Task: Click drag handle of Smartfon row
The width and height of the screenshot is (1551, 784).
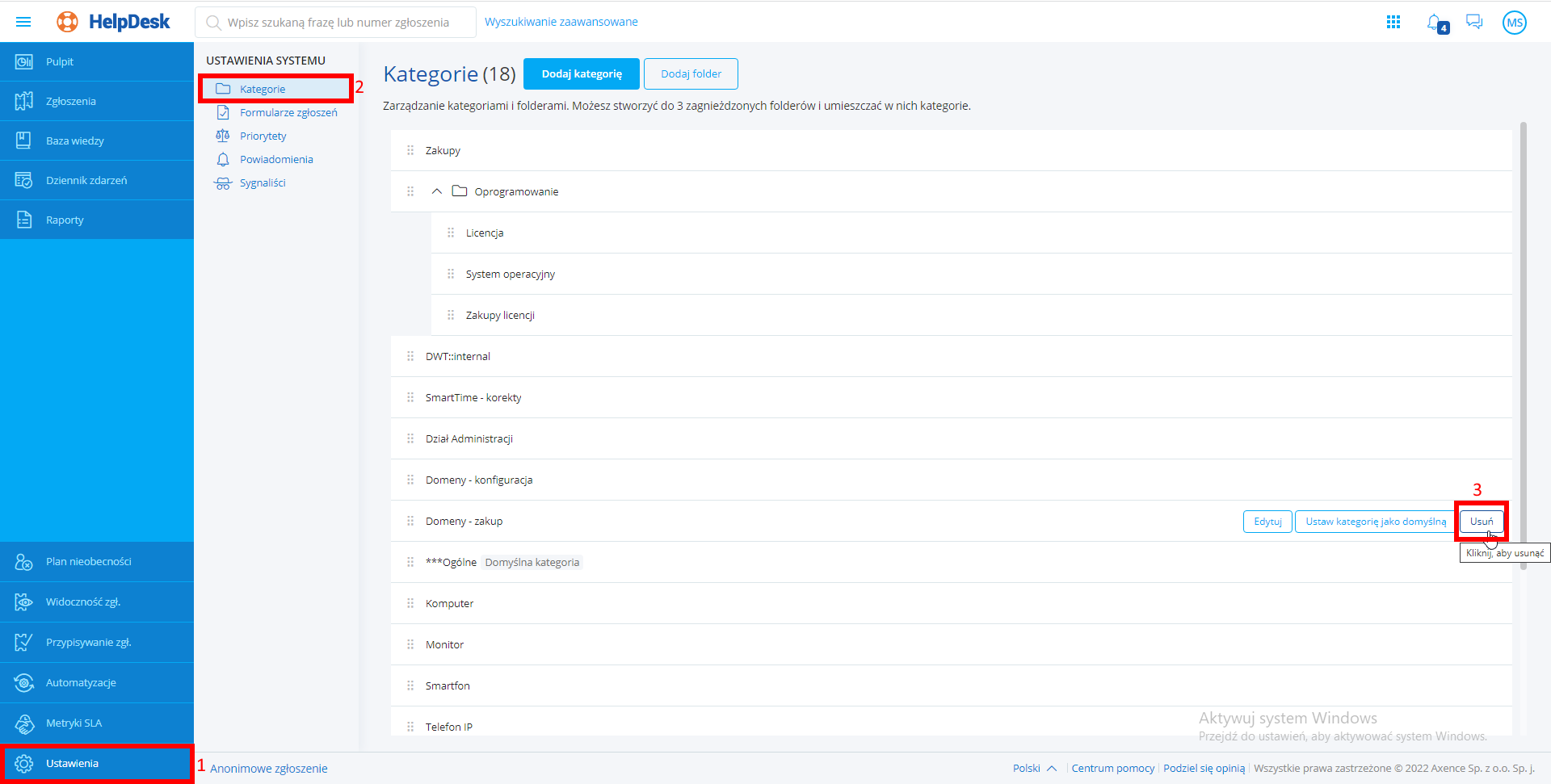Action: coord(410,685)
